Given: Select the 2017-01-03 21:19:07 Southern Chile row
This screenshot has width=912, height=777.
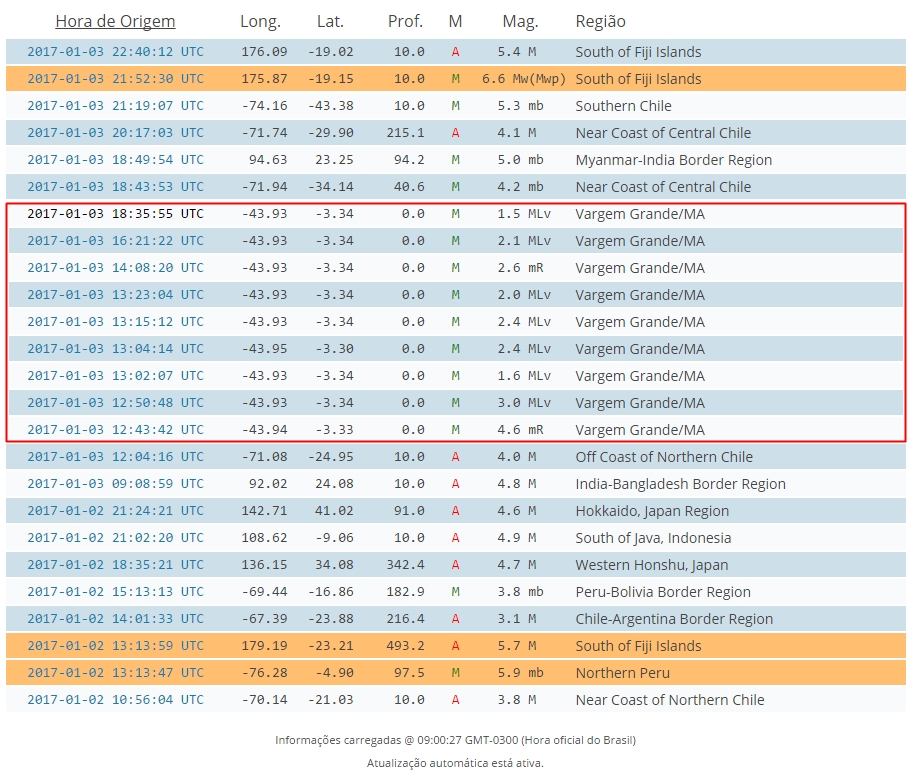Looking at the screenshot, I should pyautogui.click(x=455, y=106).
